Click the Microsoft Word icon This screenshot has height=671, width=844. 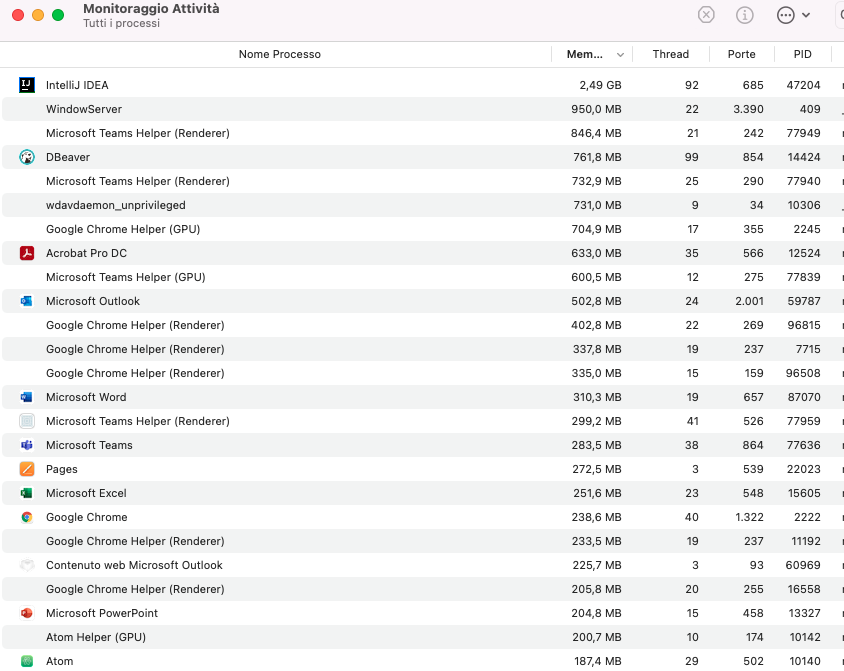(x=26, y=397)
